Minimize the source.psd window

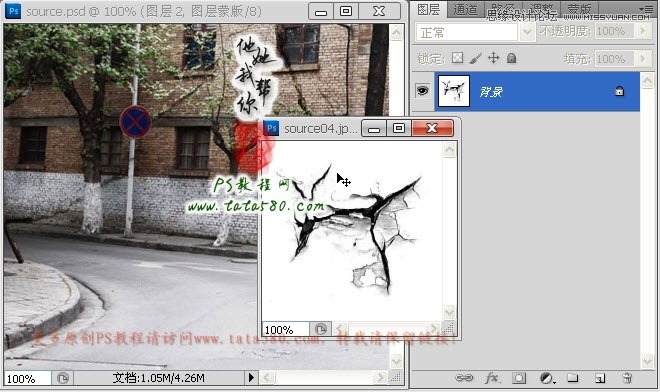tap(321, 11)
